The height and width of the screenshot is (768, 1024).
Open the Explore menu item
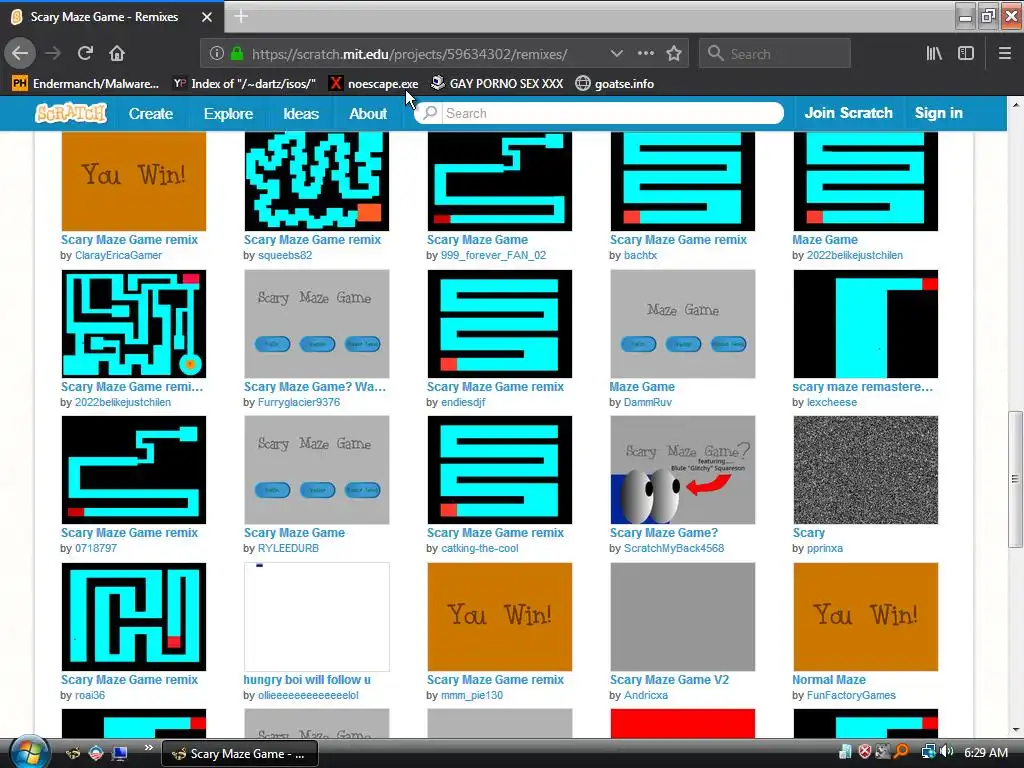click(228, 114)
